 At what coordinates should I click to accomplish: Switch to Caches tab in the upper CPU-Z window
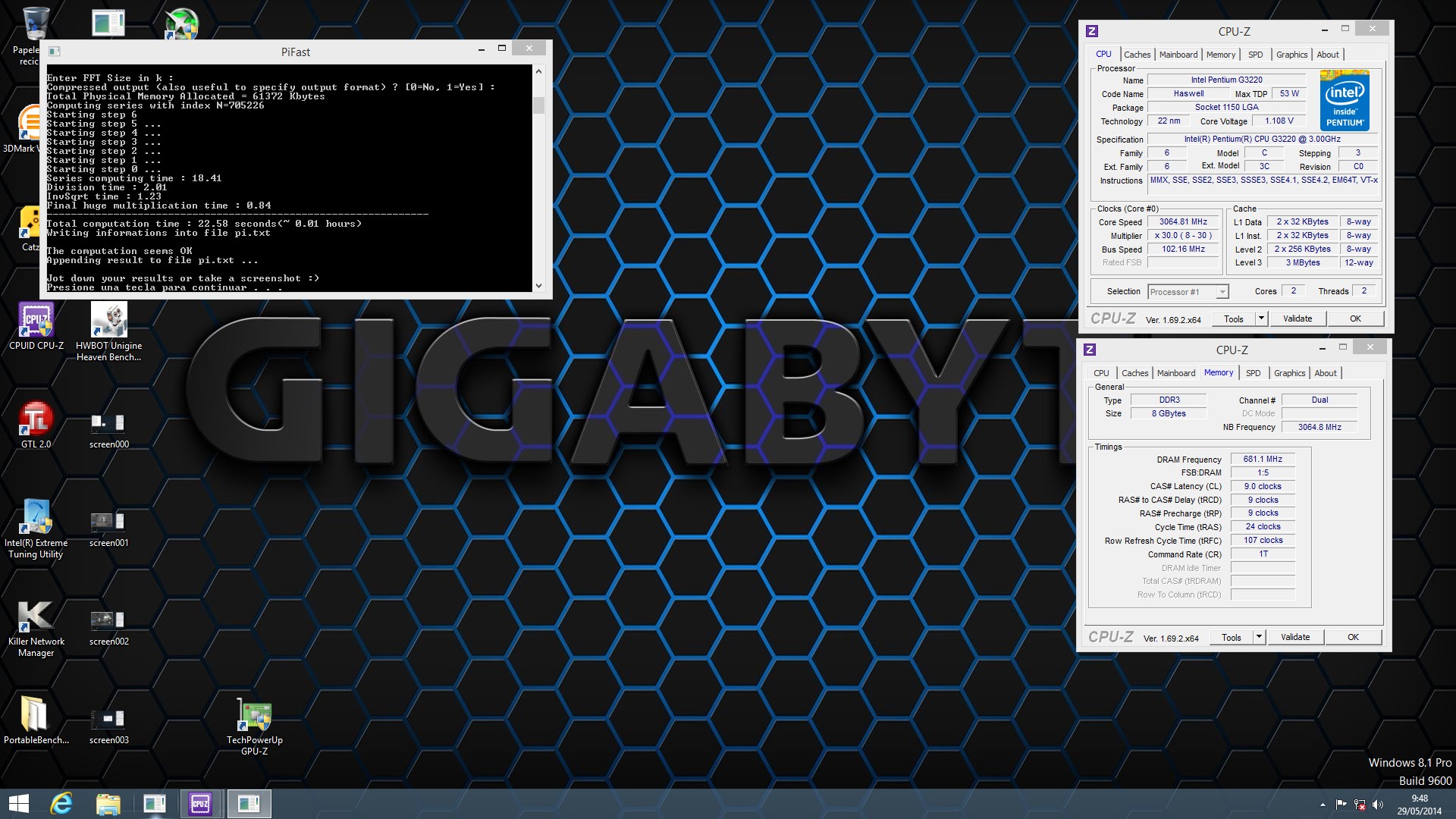pos(1137,55)
